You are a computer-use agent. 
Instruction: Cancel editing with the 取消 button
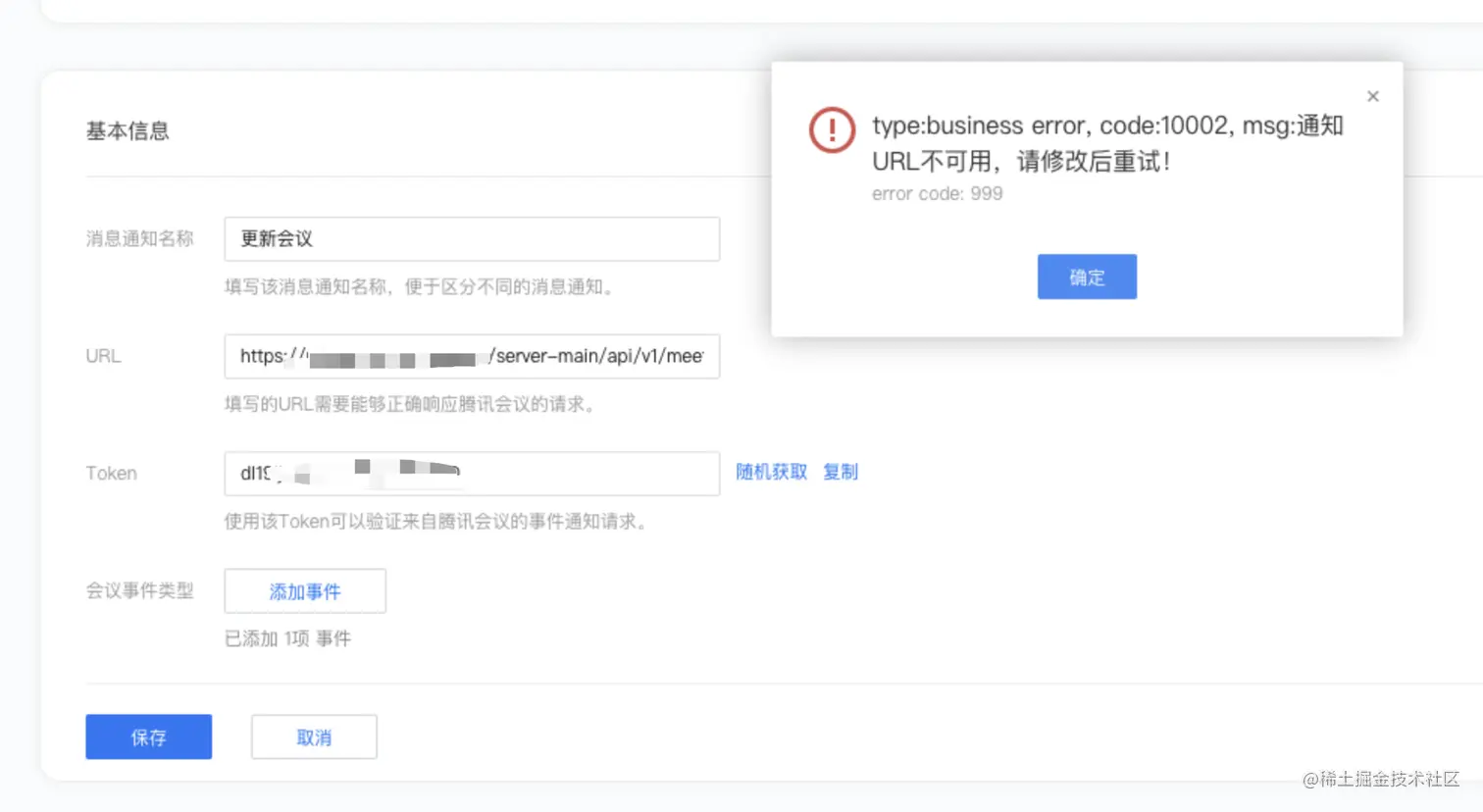314,736
